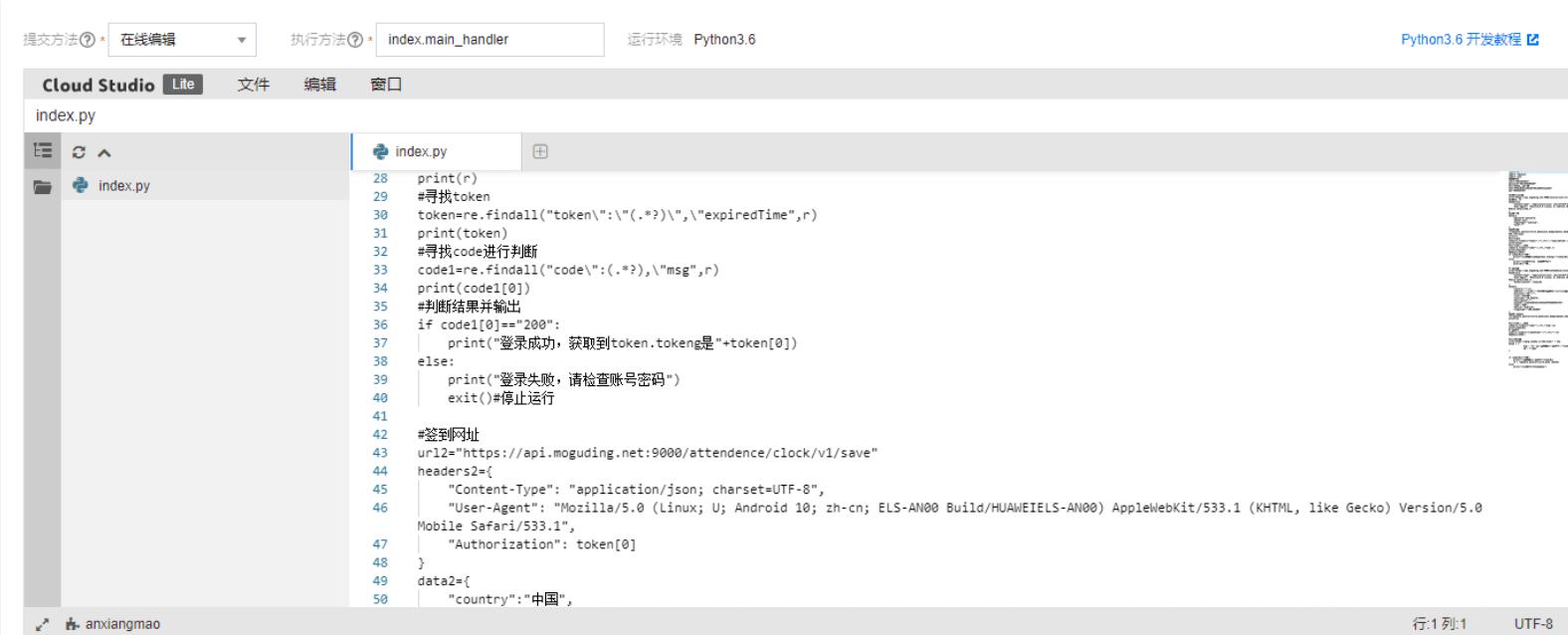Refresh the file explorer
The width and height of the screenshot is (1568, 635).
coord(79,152)
